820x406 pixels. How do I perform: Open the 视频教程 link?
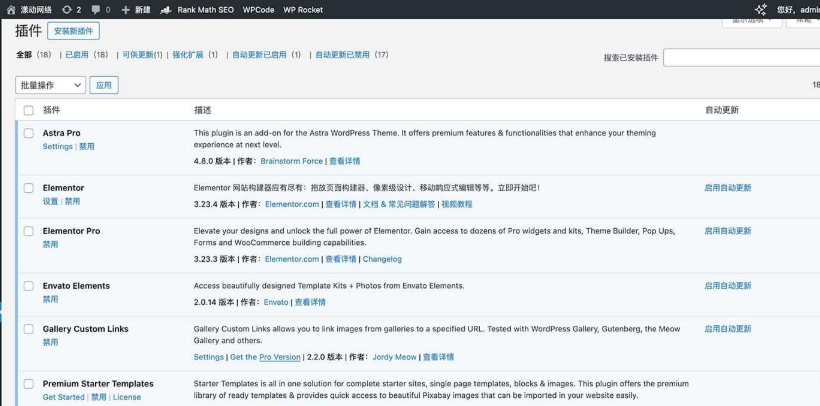pos(457,204)
